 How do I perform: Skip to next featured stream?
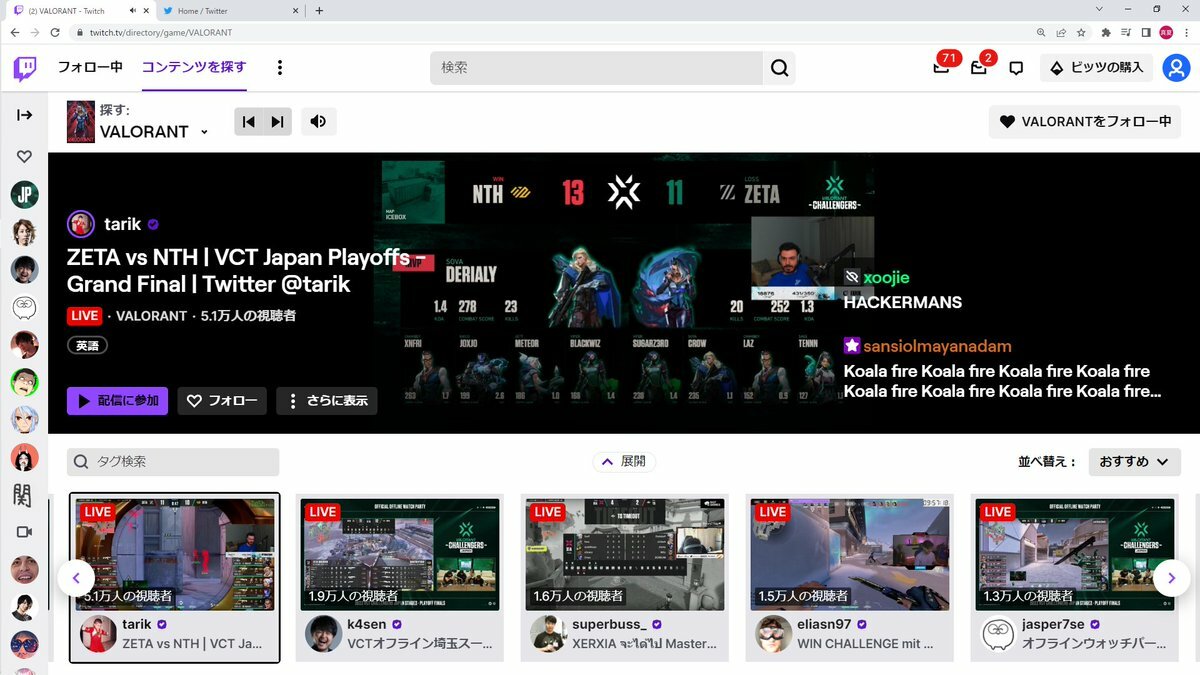278,122
